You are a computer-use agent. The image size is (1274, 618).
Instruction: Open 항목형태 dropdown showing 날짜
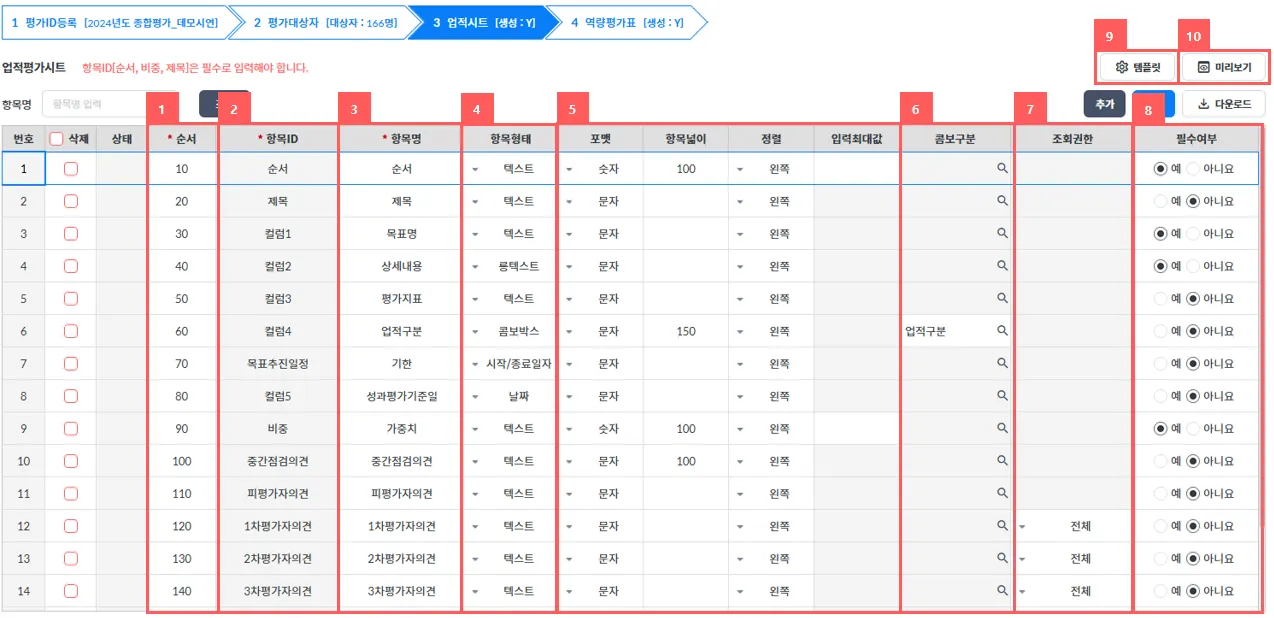476,397
